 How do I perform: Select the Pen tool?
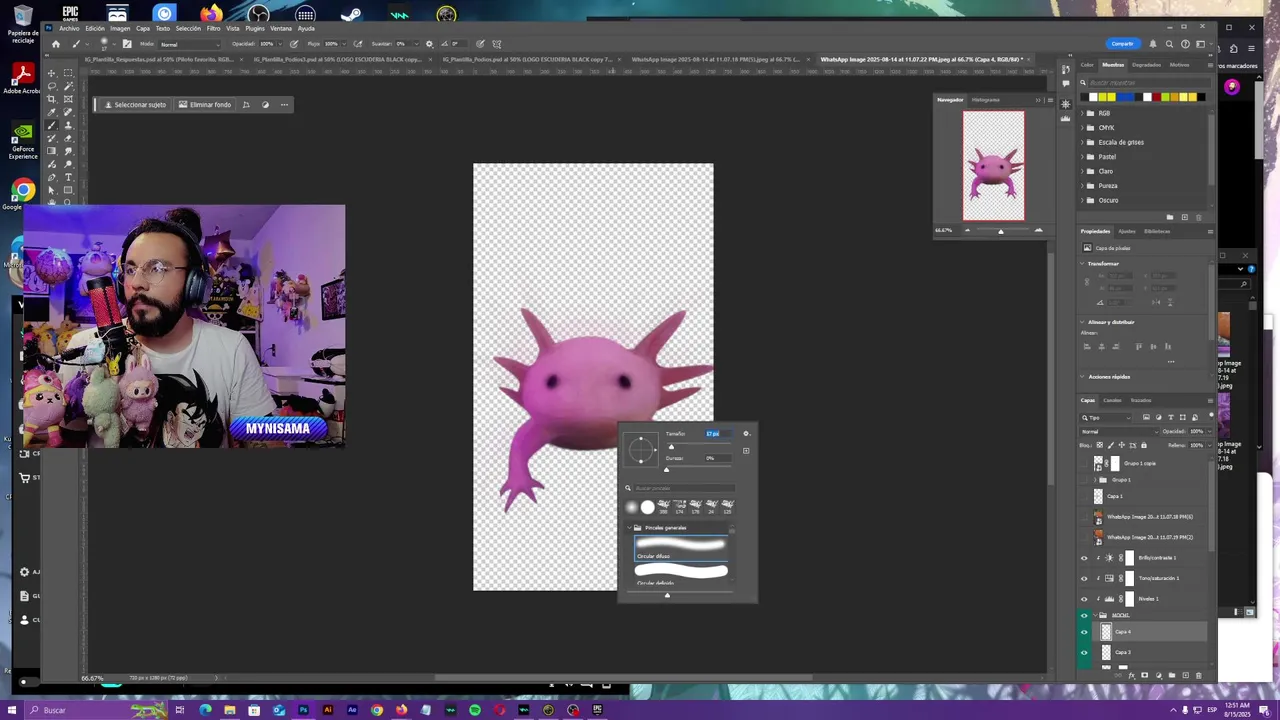click(x=52, y=177)
